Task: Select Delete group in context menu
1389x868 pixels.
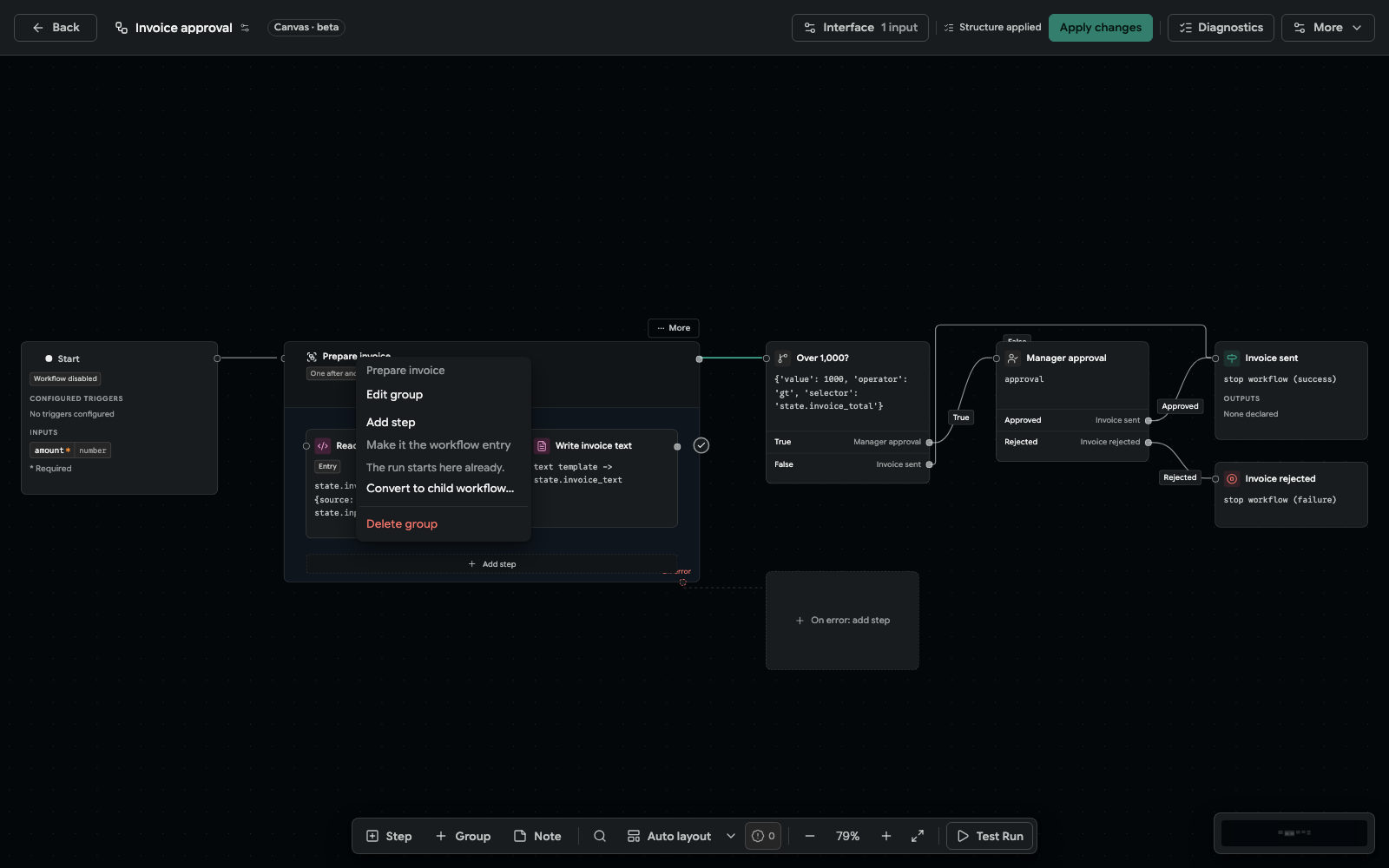Action: pyautogui.click(x=443, y=523)
